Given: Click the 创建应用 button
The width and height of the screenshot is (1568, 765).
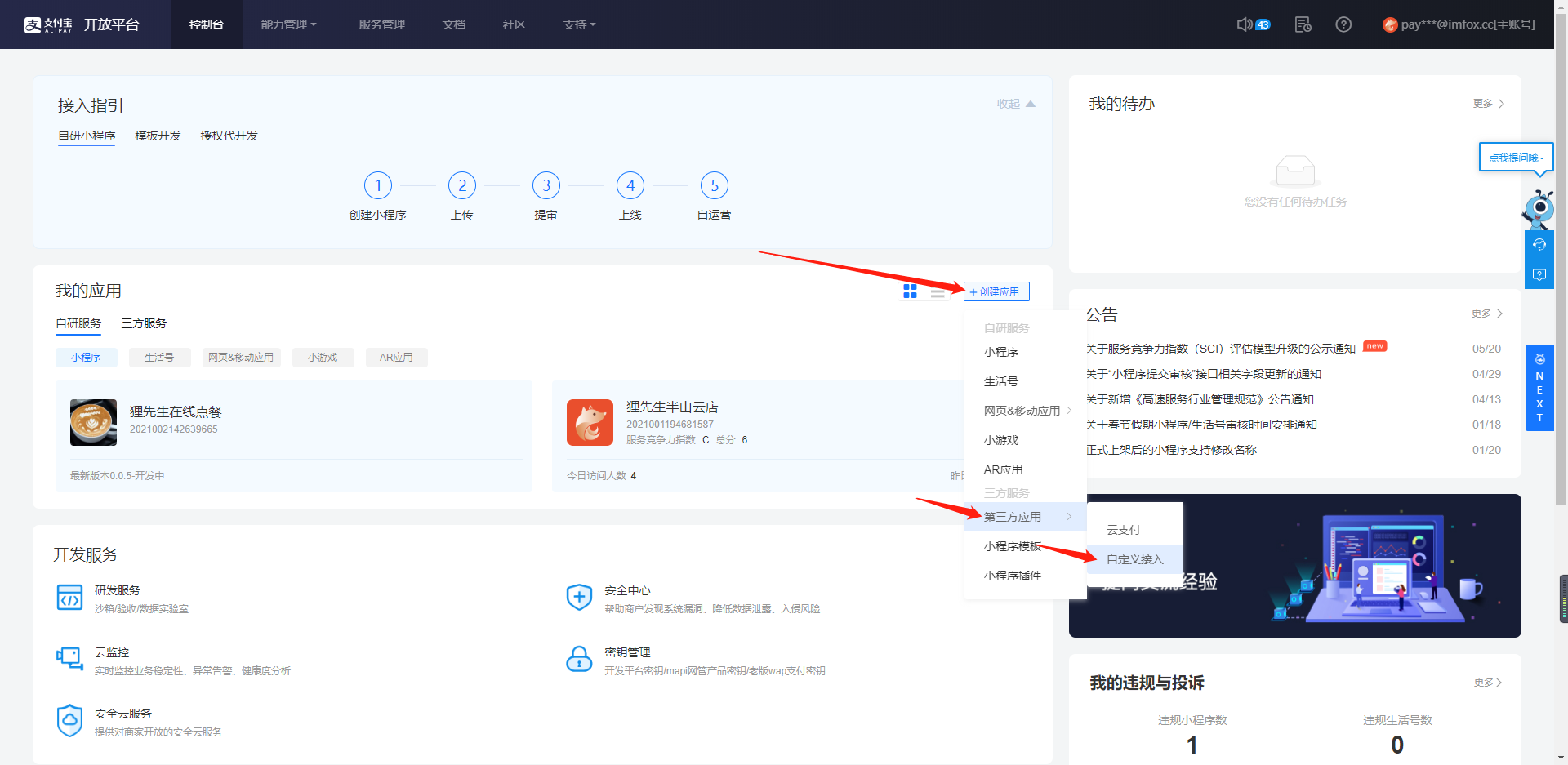Looking at the screenshot, I should click(x=996, y=291).
